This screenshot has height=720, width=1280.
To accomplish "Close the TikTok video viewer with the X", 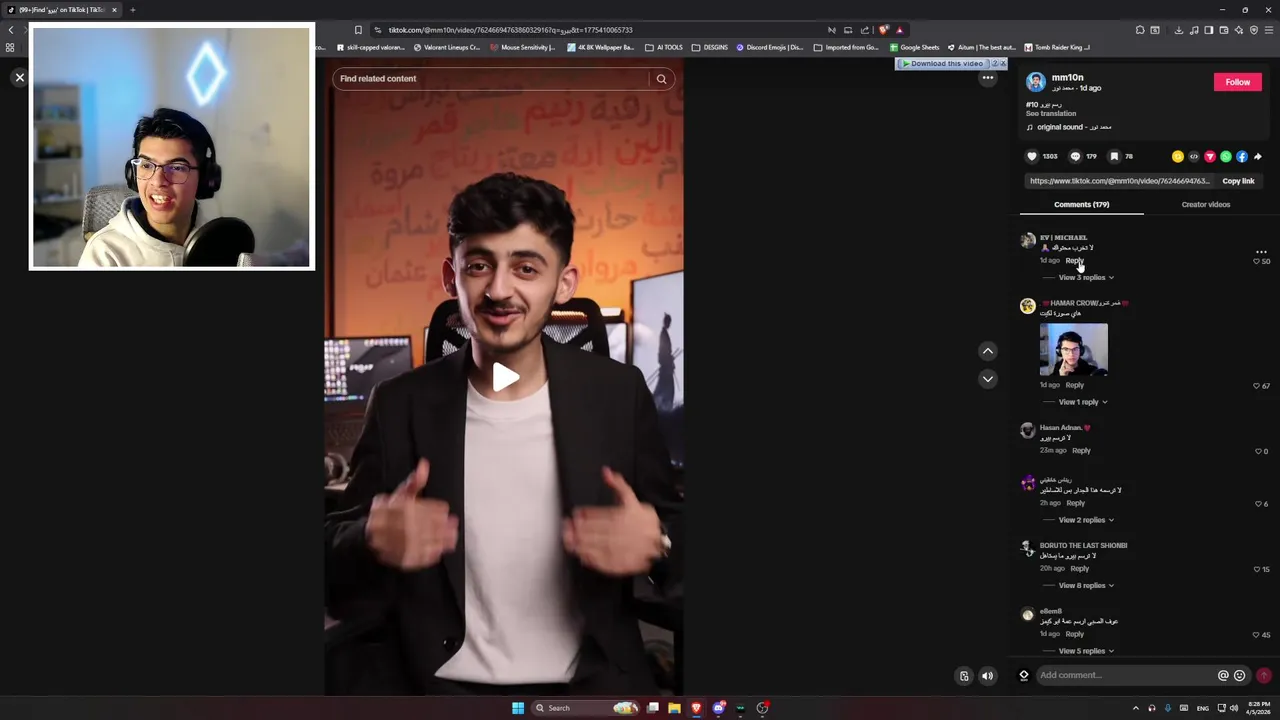I will 19,77.
